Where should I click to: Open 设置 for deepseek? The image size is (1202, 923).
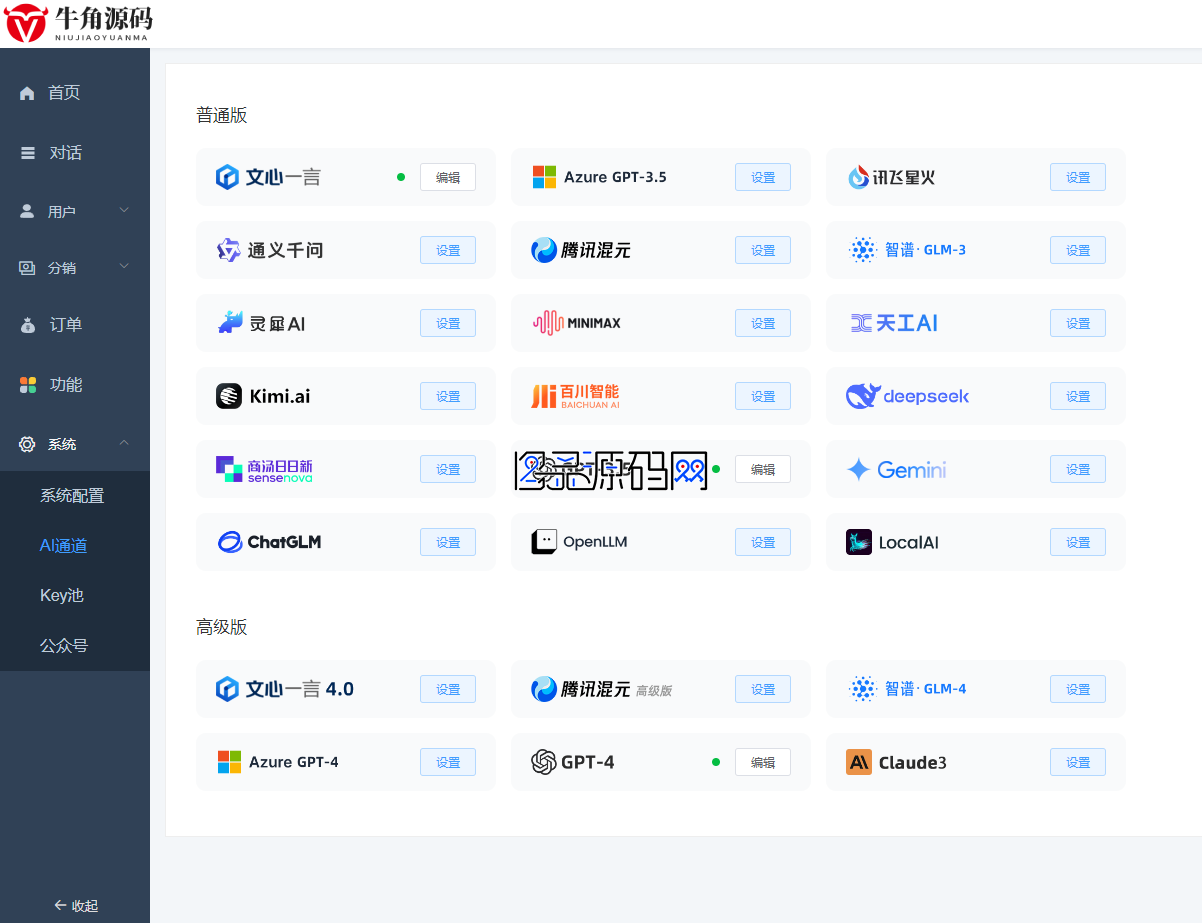coord(1078,396)
